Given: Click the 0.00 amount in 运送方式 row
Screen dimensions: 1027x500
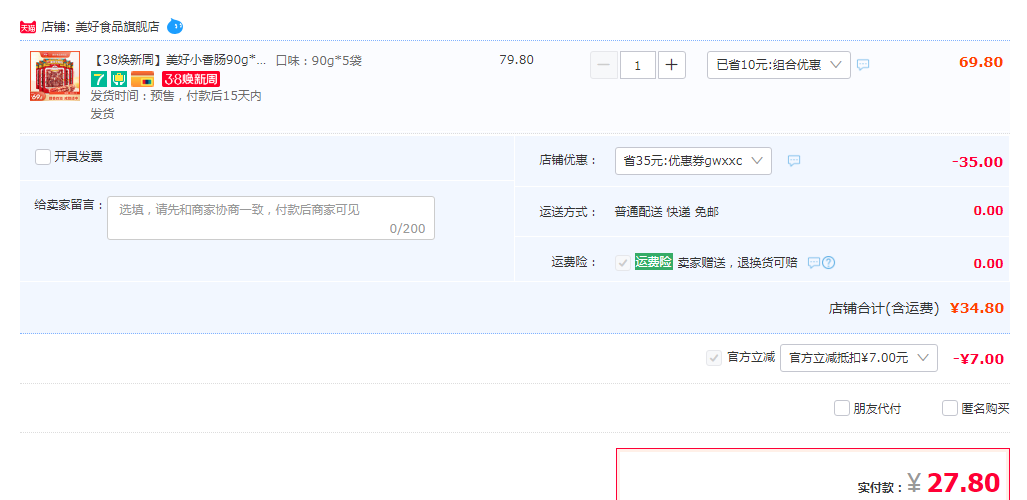Looking at the screenshot, I should point(988,210).
